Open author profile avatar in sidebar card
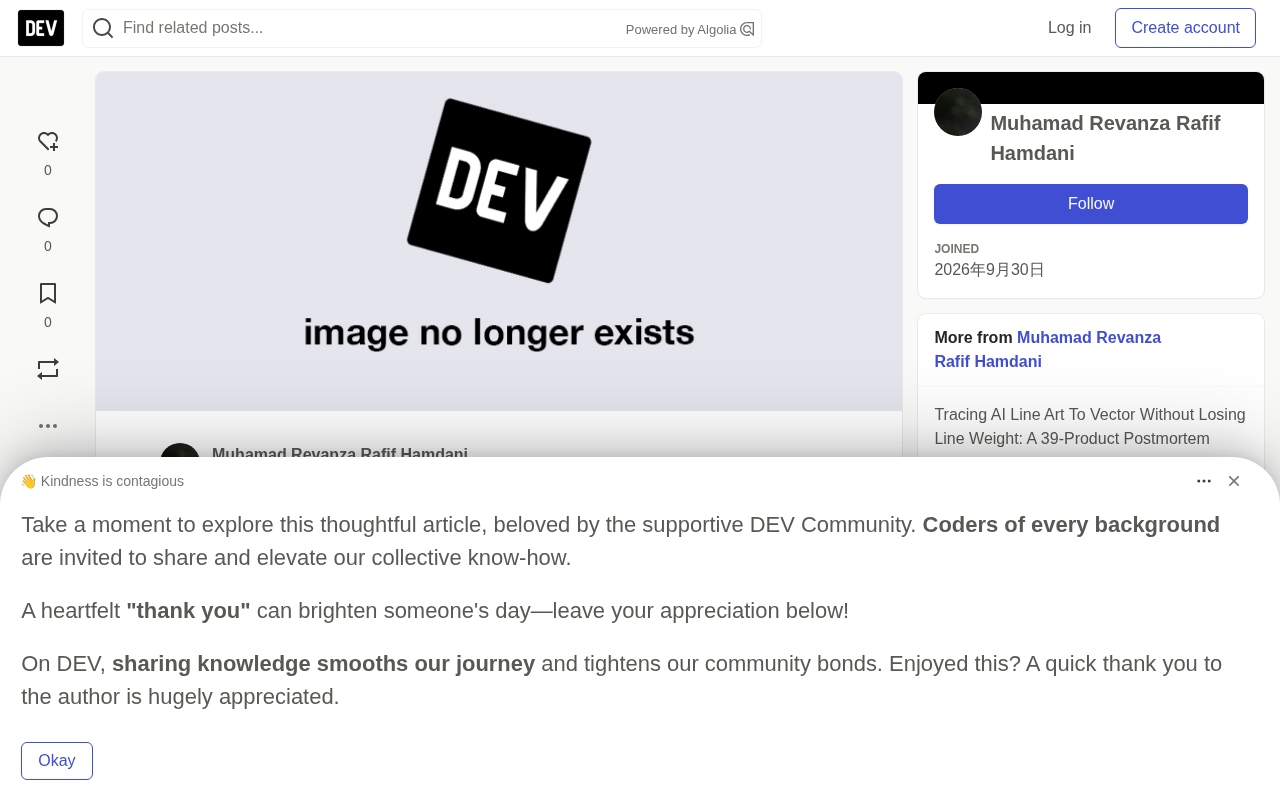The width and height of the screenshot is (1280, 800). [x=958, y=112]
